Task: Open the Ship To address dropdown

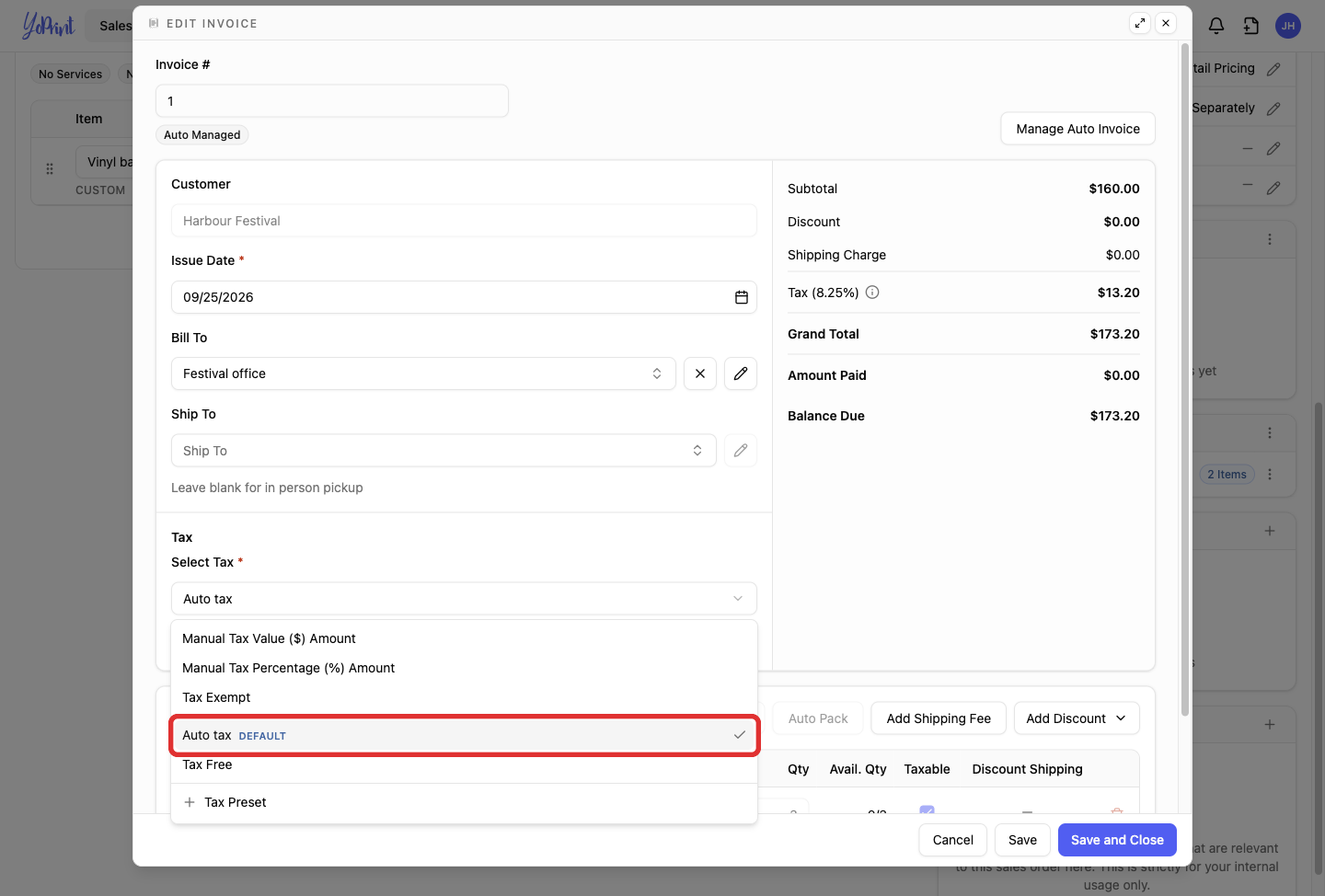Action: (x=444, y=451)
